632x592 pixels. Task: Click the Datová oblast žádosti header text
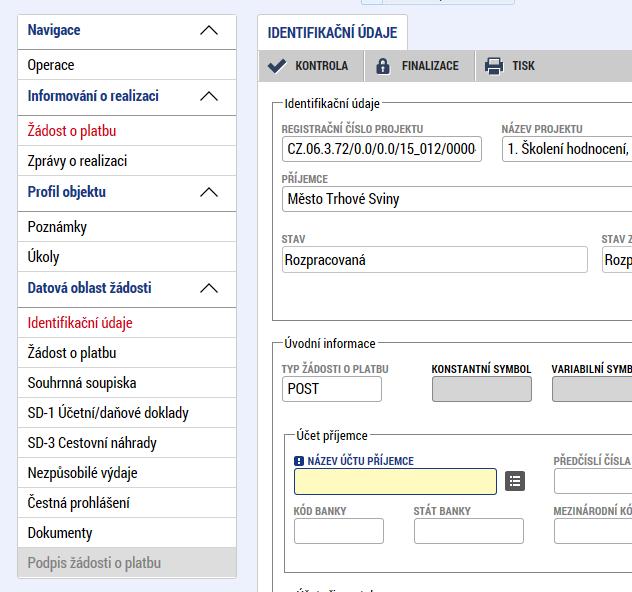coord(89,288)
